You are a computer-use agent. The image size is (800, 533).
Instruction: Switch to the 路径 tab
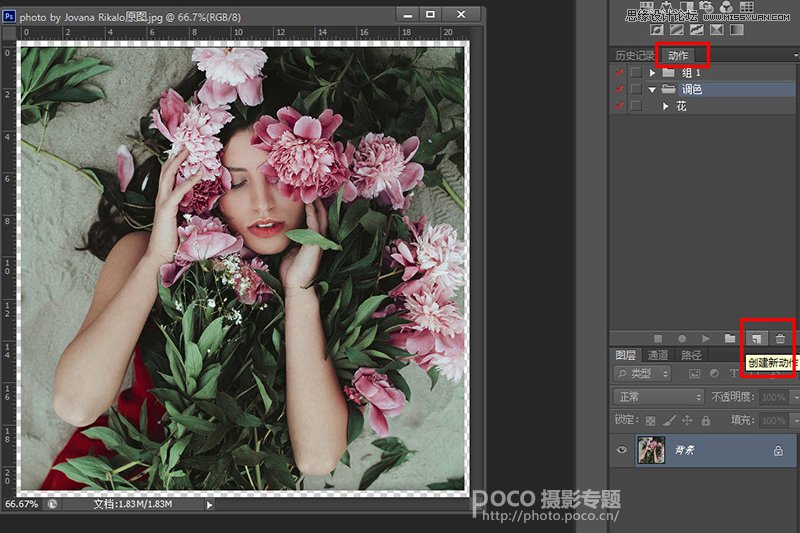(691, 355)
